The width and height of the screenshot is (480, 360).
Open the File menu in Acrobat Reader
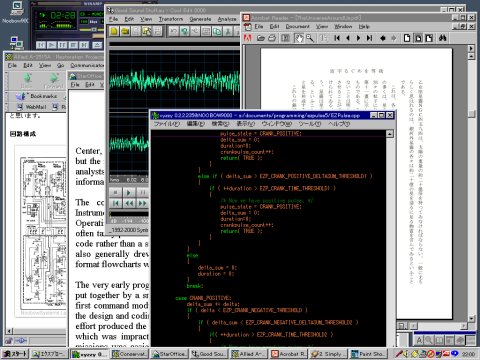[x=259, y=26]
